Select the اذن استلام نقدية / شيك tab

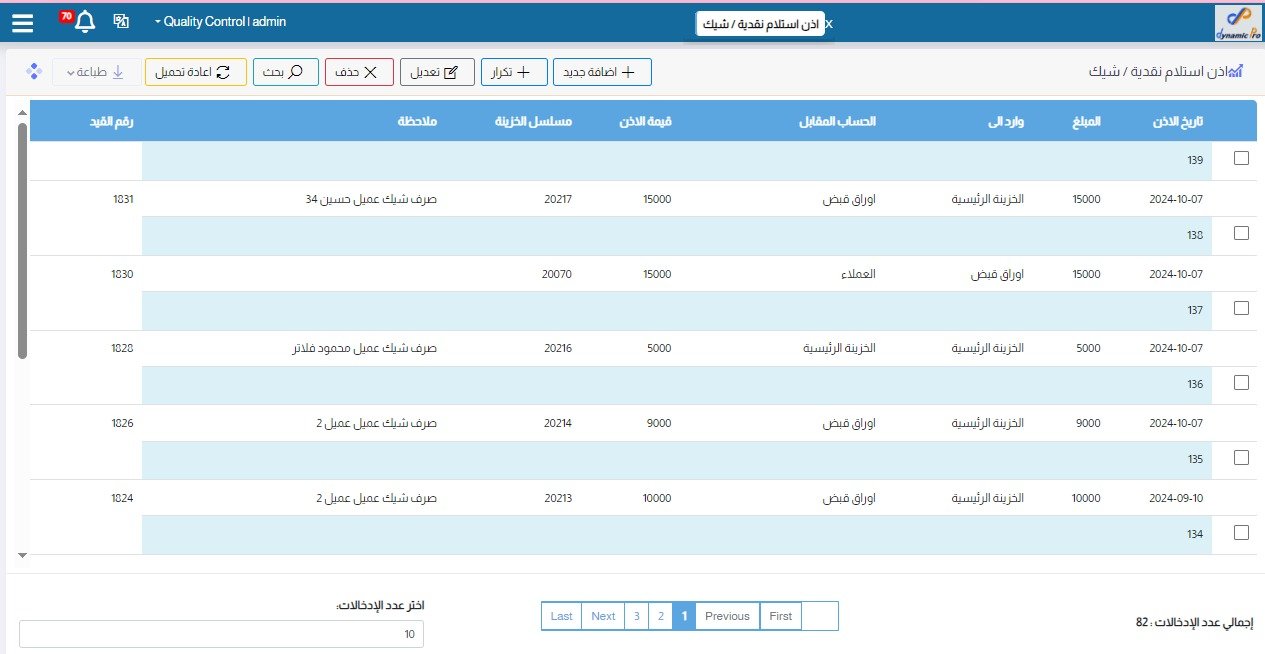(x=760, y=24)
